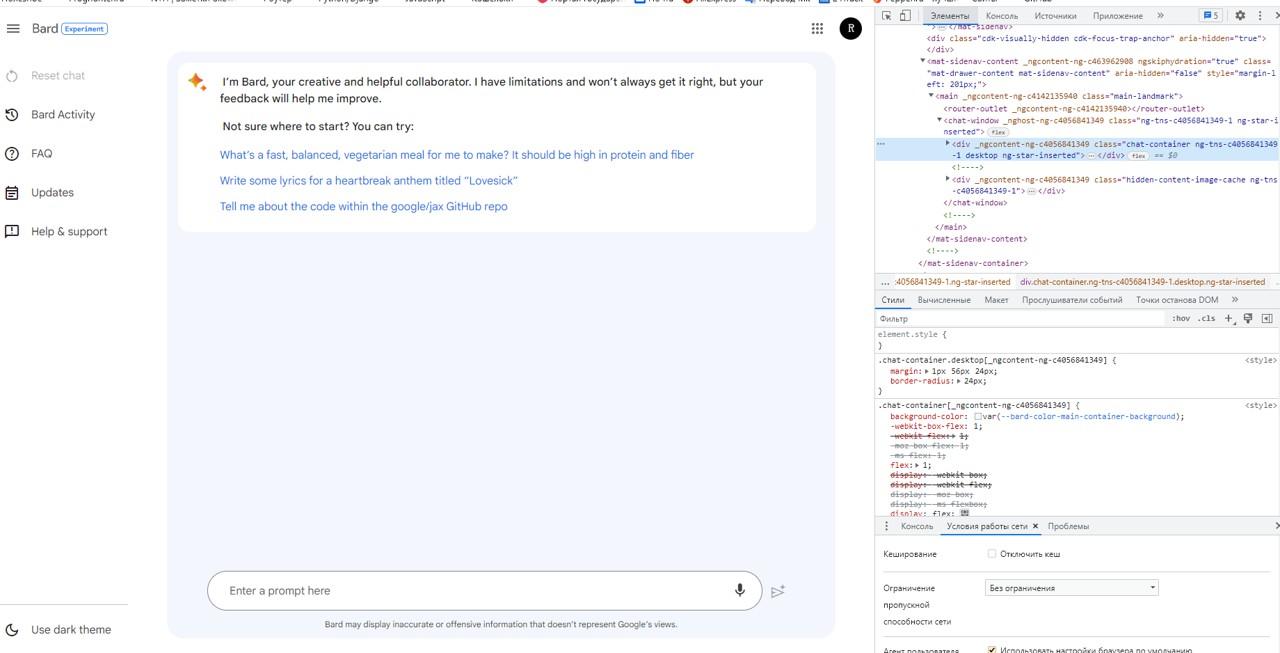The width and height of the screenshot is (1280, 653).
Task: Click the Lovesick lyrics suggestion link
Action: coord(369,181)
